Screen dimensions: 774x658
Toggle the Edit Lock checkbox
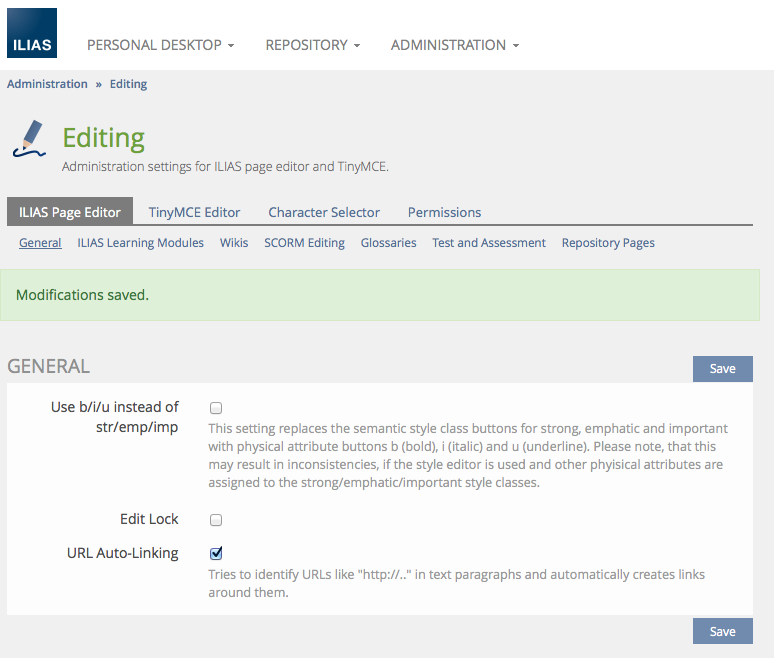pyautogui.click(x=216, y=520)
